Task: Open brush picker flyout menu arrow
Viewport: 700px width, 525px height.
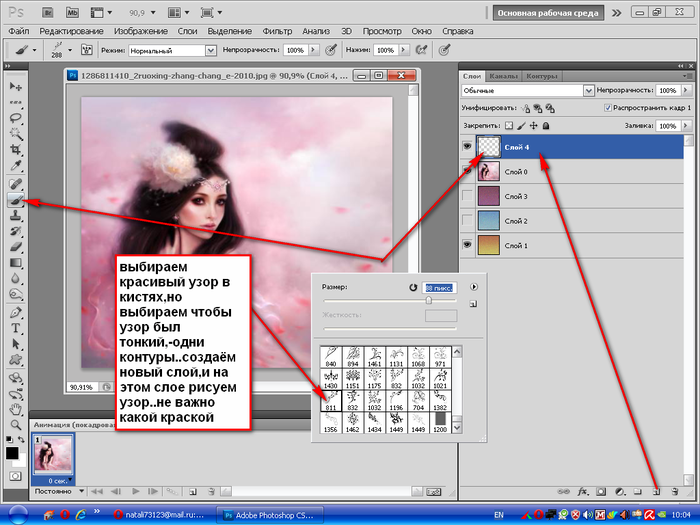Action: click(x=474, y=287)
